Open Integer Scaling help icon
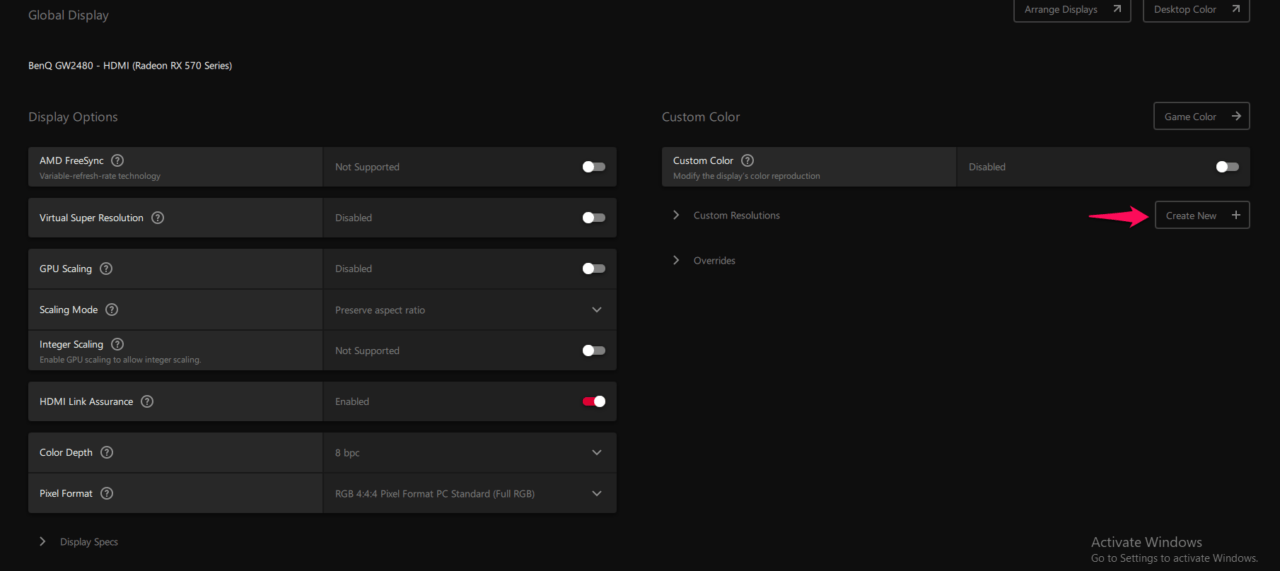 118,344
